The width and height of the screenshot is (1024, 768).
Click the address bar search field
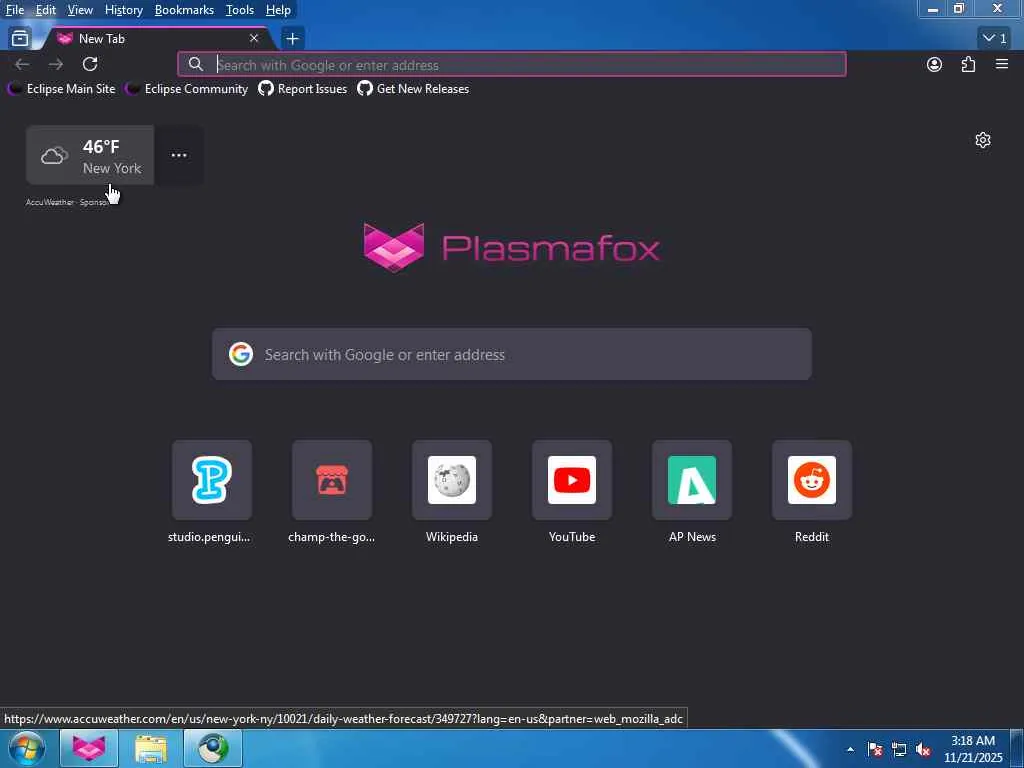(x=512, y=65)
